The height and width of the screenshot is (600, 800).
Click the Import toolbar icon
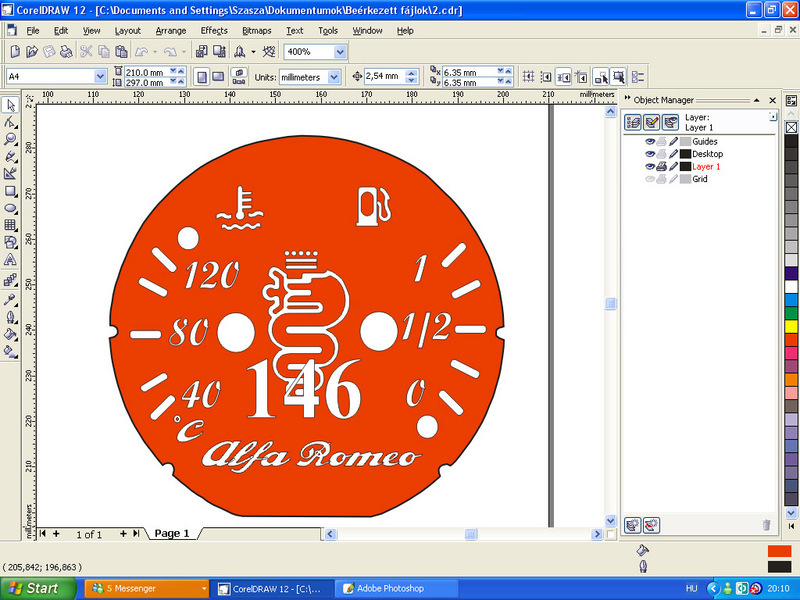202,52
